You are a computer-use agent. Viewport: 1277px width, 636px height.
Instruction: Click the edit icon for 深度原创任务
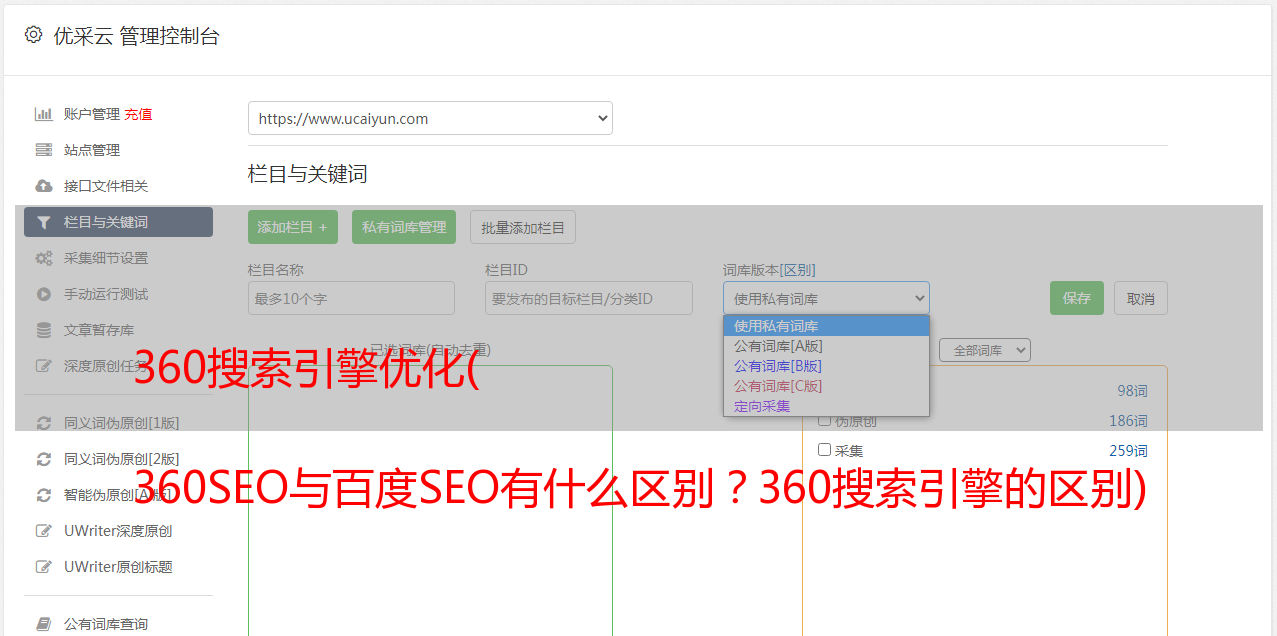point(43,366)
